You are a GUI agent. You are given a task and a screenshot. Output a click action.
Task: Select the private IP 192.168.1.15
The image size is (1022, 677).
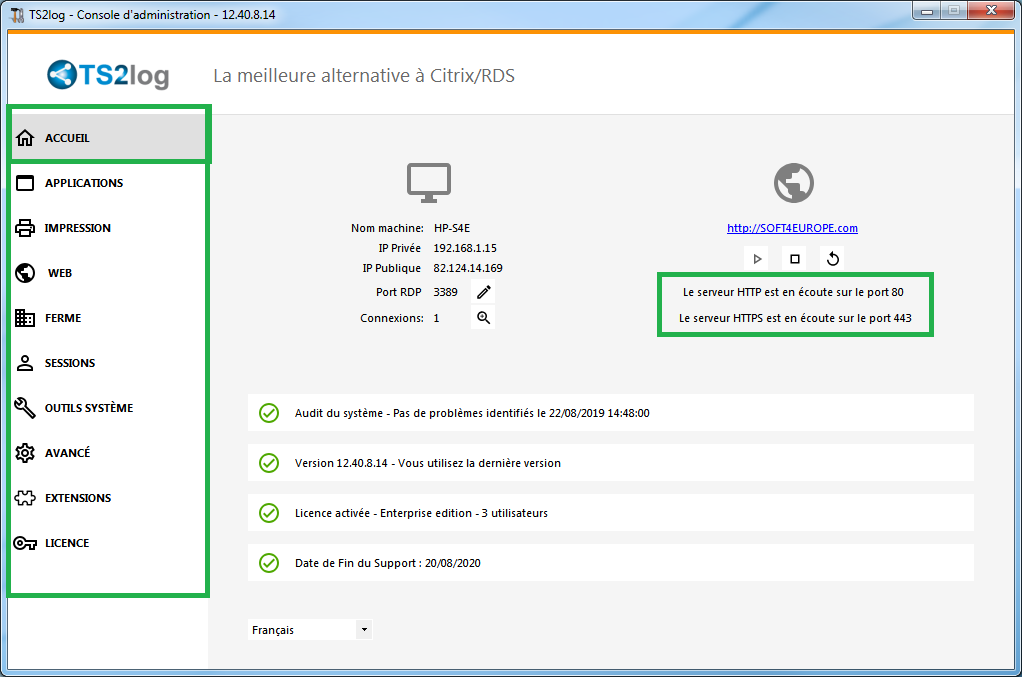tap(465, 248)
